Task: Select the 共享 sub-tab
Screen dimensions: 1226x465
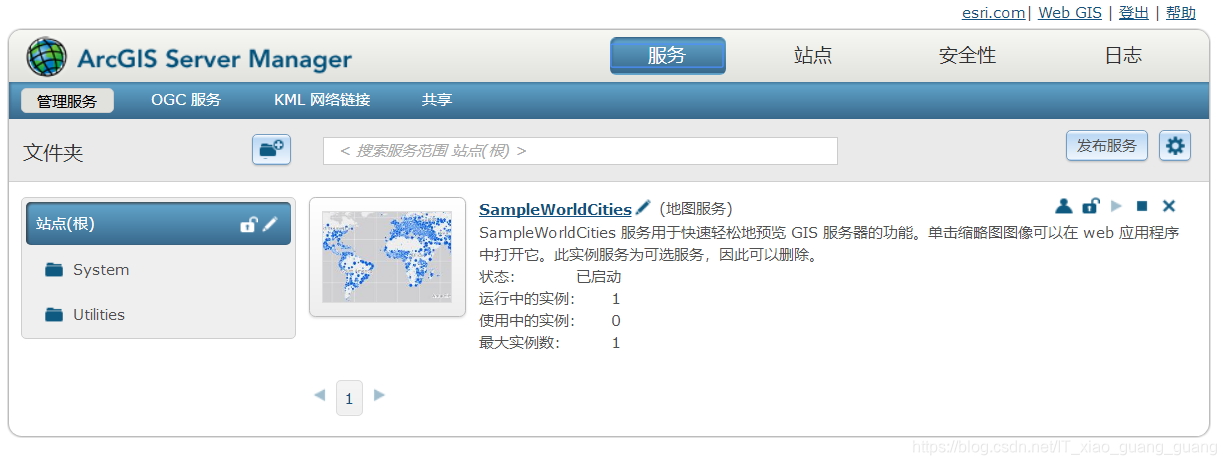Action: pos(437,100)
